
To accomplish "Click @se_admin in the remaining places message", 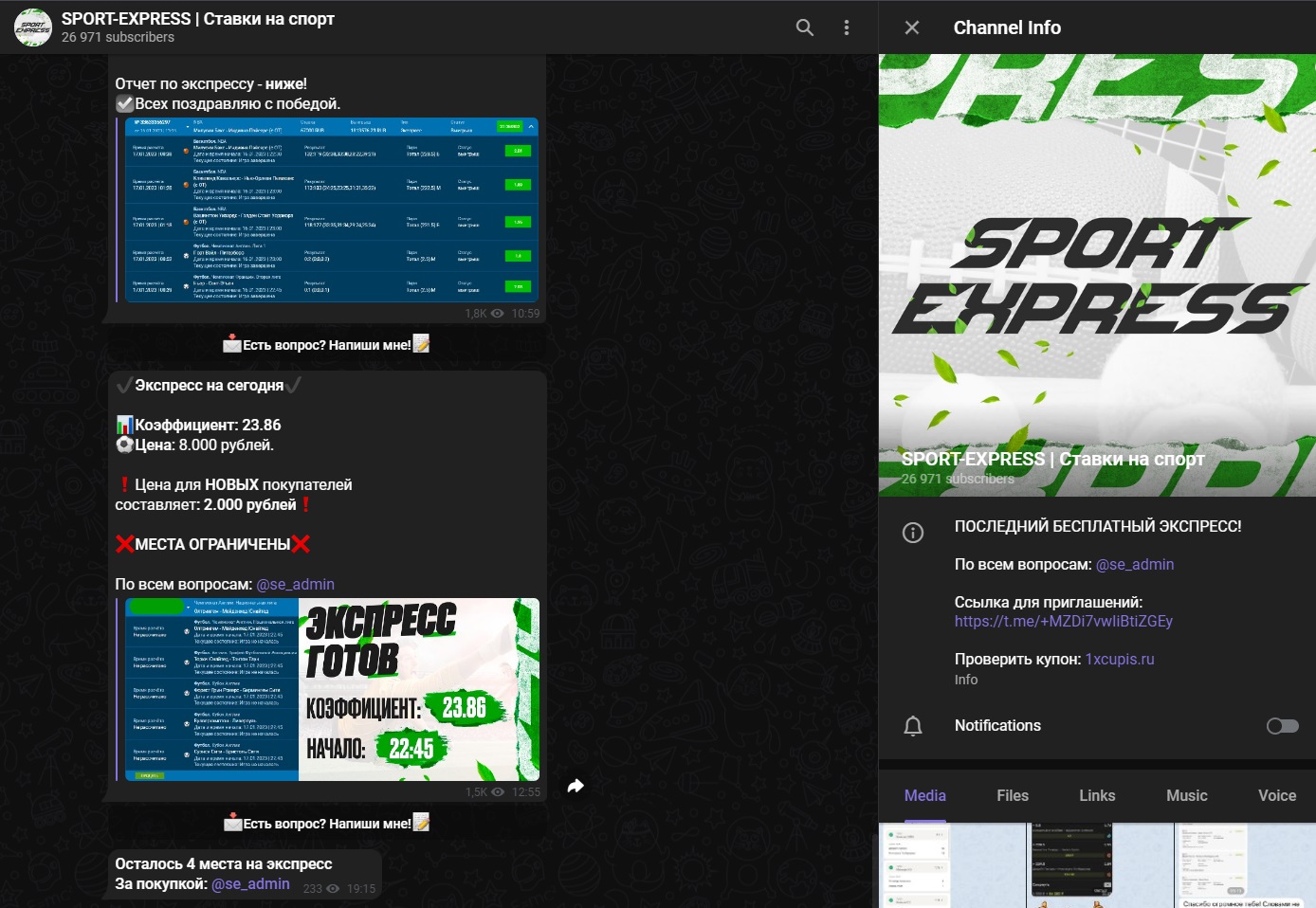I will coord(250,883).
